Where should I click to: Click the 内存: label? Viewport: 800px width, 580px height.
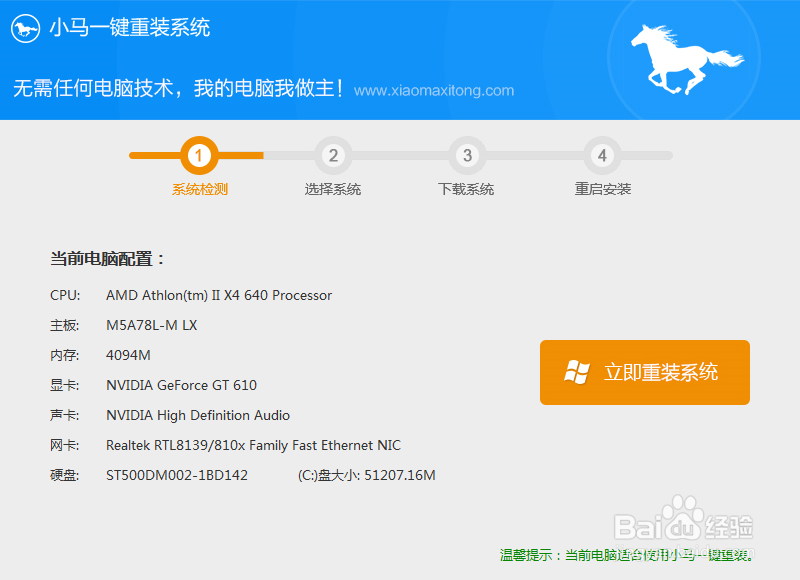pos(64,356)
